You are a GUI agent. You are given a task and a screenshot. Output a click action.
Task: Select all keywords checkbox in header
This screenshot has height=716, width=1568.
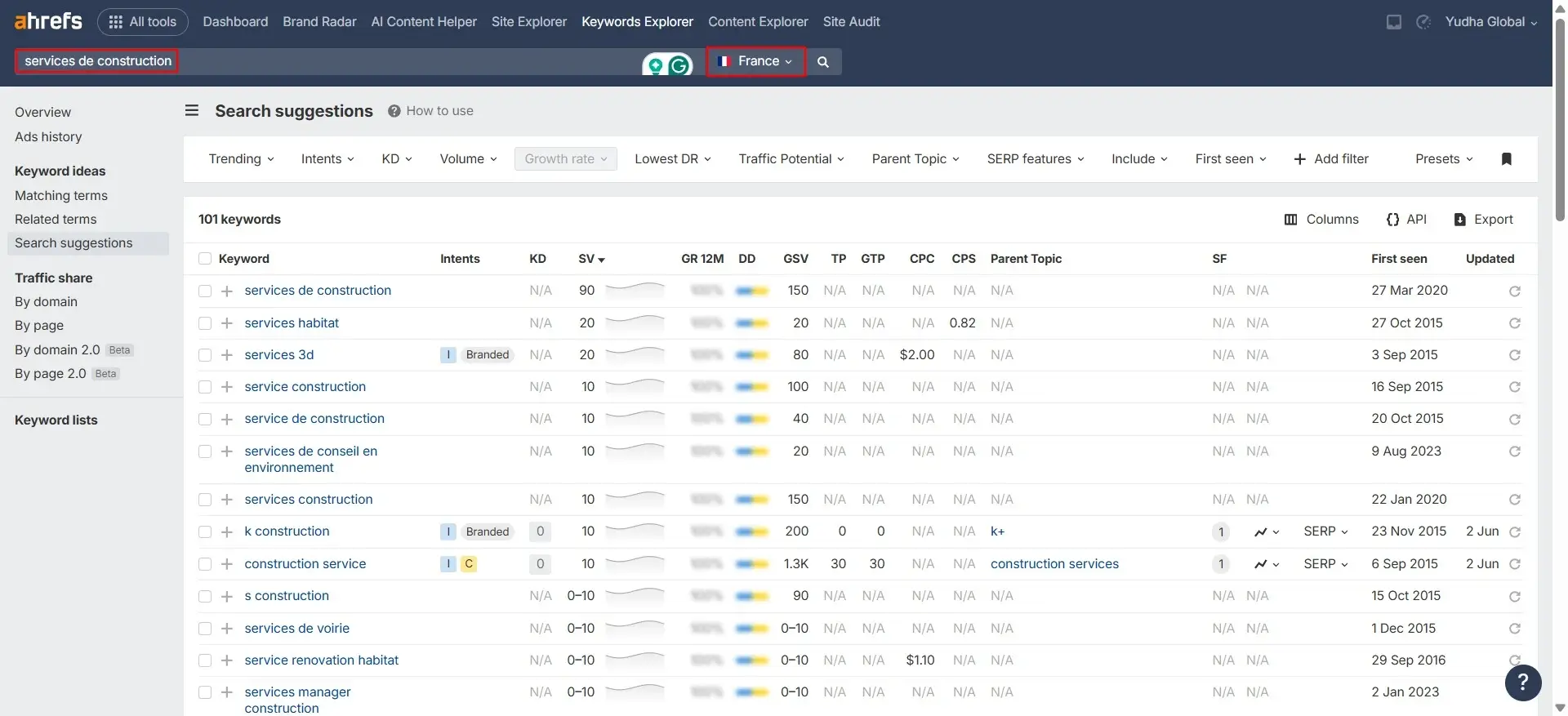[205, 259]
